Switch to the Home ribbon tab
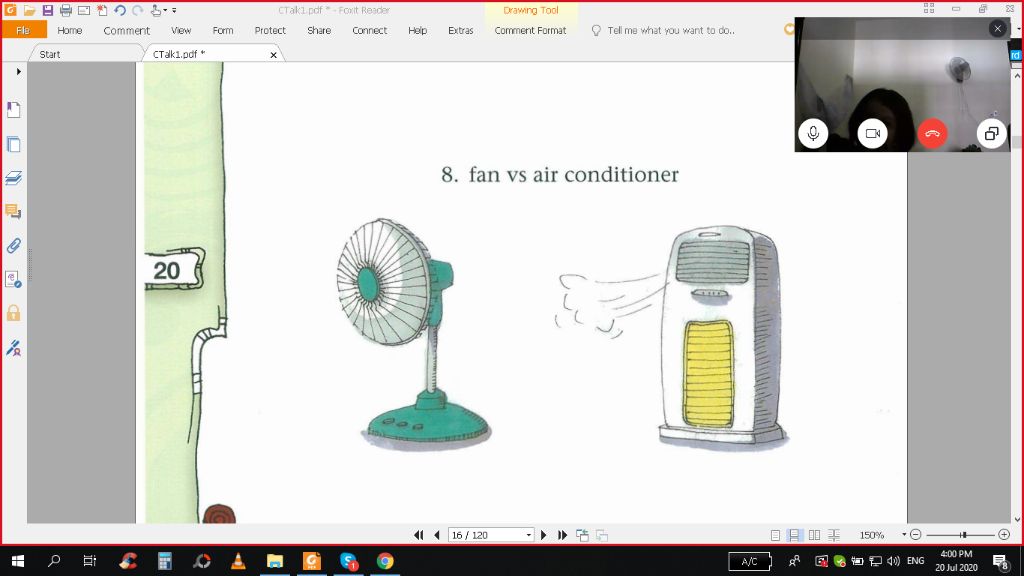This screenshot has width=1024, height=576. pyautogui.click(x=69, y=30)
